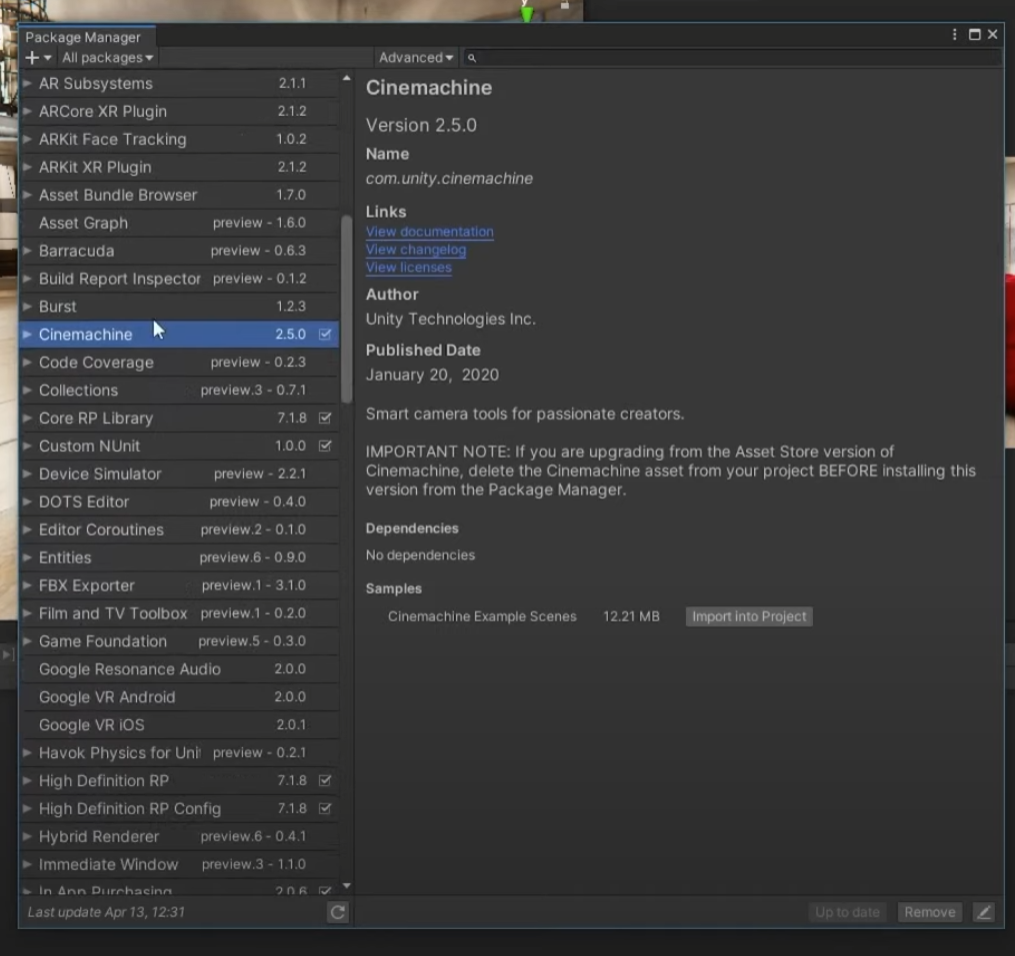Viewport: 1015px width, 956px height.
Task: Expand the Cinemachine package arrow
Action: click(27, 334)
